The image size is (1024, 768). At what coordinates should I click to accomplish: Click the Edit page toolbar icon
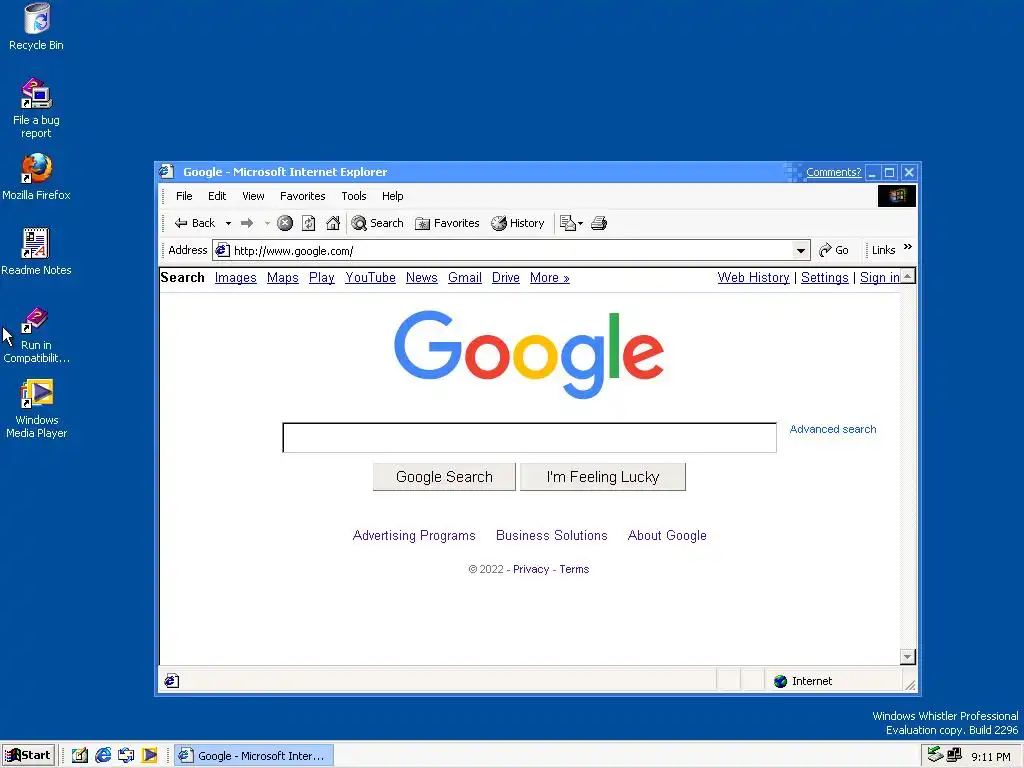568,223
